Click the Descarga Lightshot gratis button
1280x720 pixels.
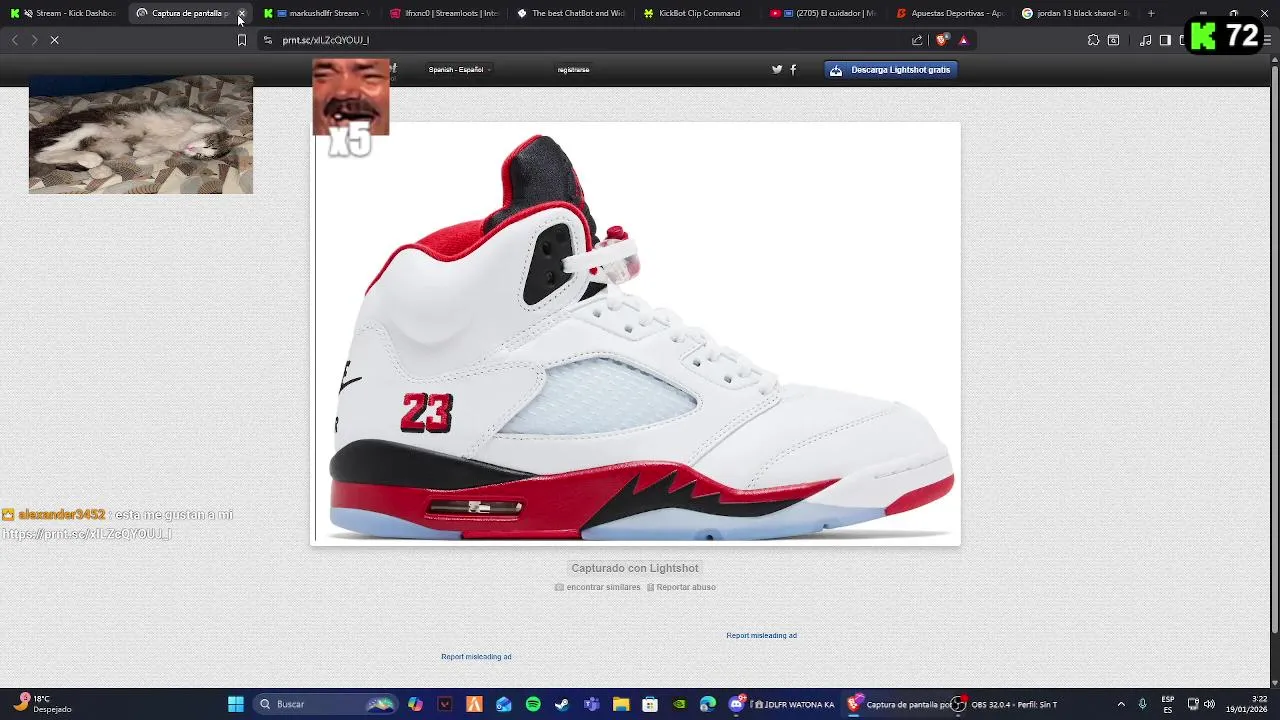891,69
